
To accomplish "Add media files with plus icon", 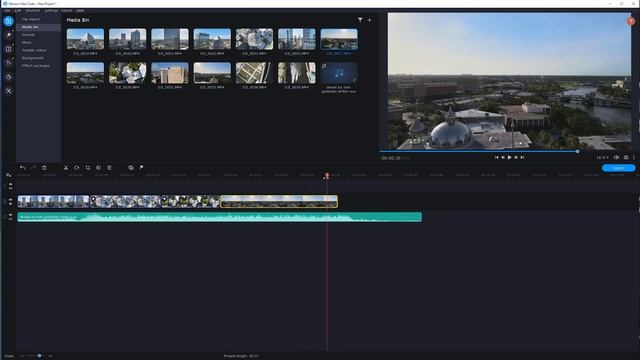I will click(369, 20).
